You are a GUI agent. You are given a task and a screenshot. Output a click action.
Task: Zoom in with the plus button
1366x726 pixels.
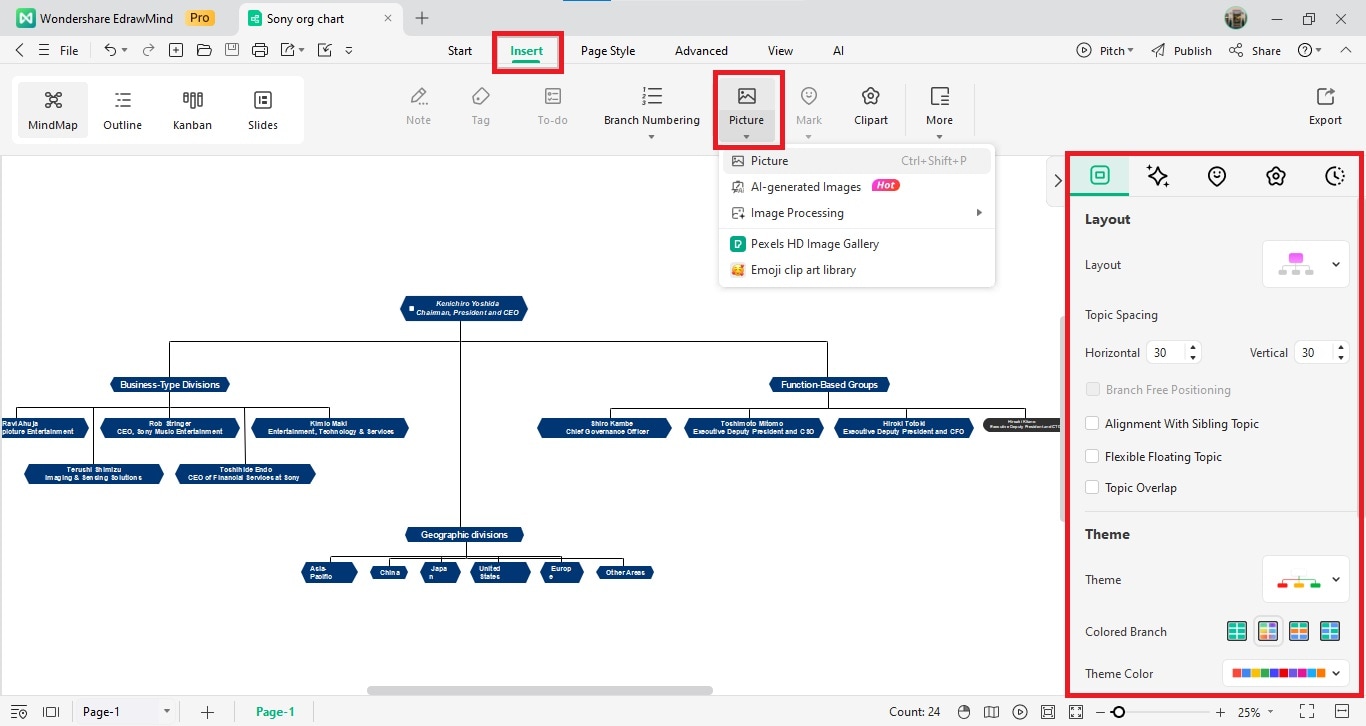coord(1220,712)
